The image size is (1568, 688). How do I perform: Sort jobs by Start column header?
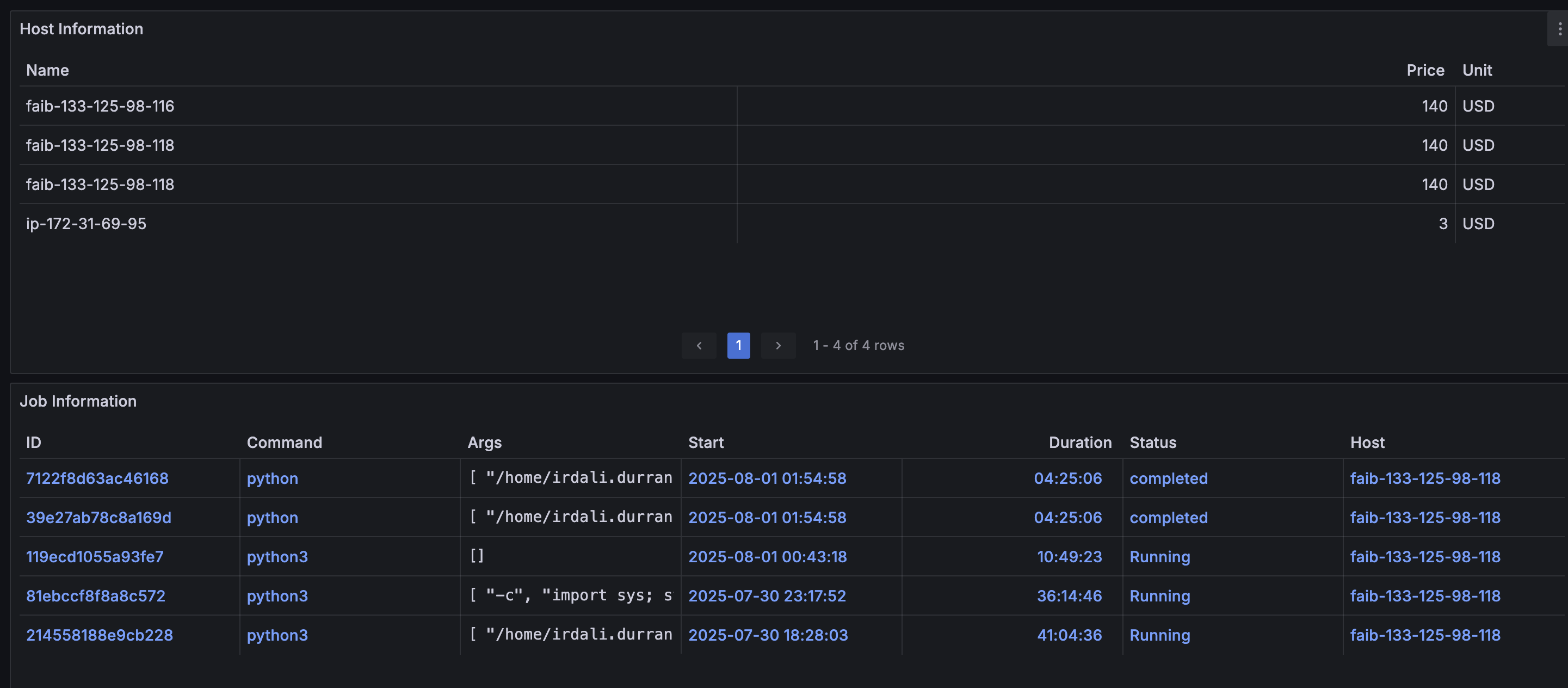click(706, 442)
